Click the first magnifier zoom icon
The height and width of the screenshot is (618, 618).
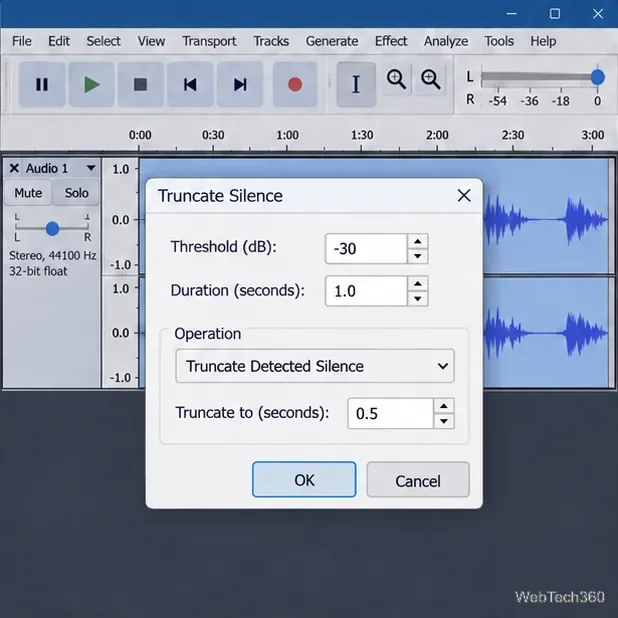pyautogui.click(x=396, y=79)
